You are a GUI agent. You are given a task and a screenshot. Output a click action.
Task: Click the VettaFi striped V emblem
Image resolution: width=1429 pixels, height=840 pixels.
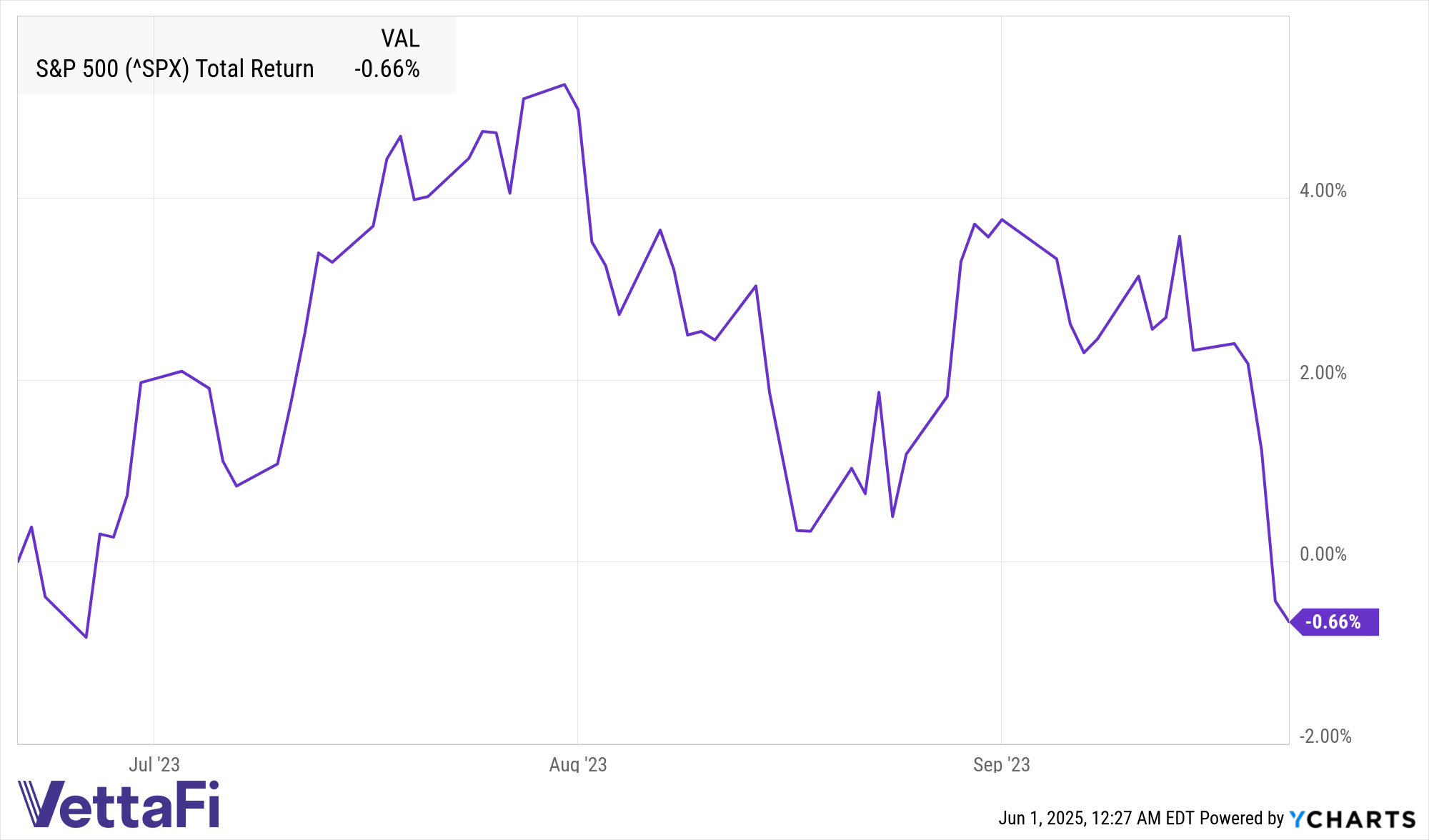tap(37, 804)
